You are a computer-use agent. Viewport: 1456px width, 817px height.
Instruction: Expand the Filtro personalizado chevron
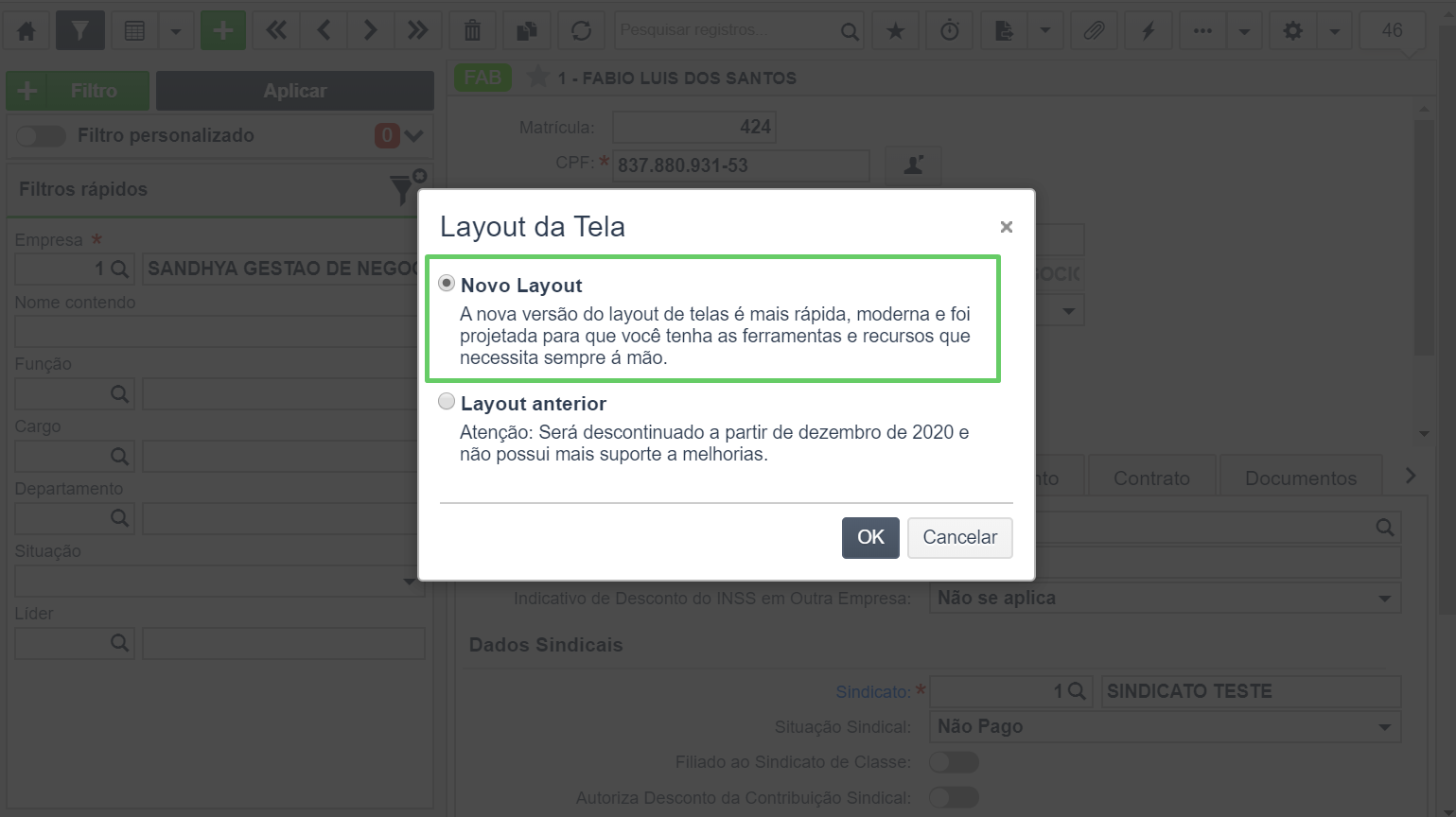pos(413,136)
